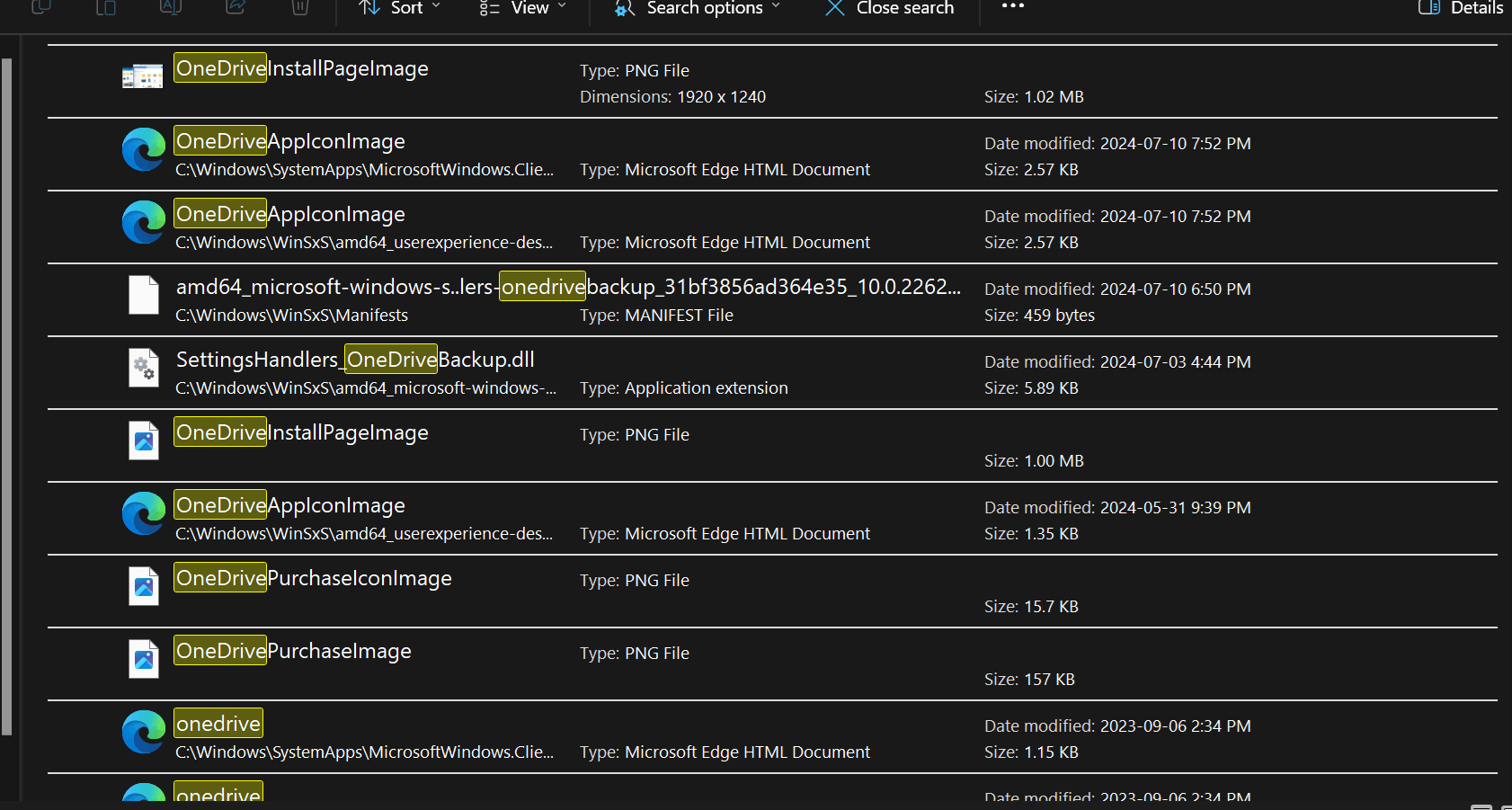Click the SystemApps path under OneDriveAppIconImage
The height and width of the screenshot is (810, 1512).
(x=364, y=170)
